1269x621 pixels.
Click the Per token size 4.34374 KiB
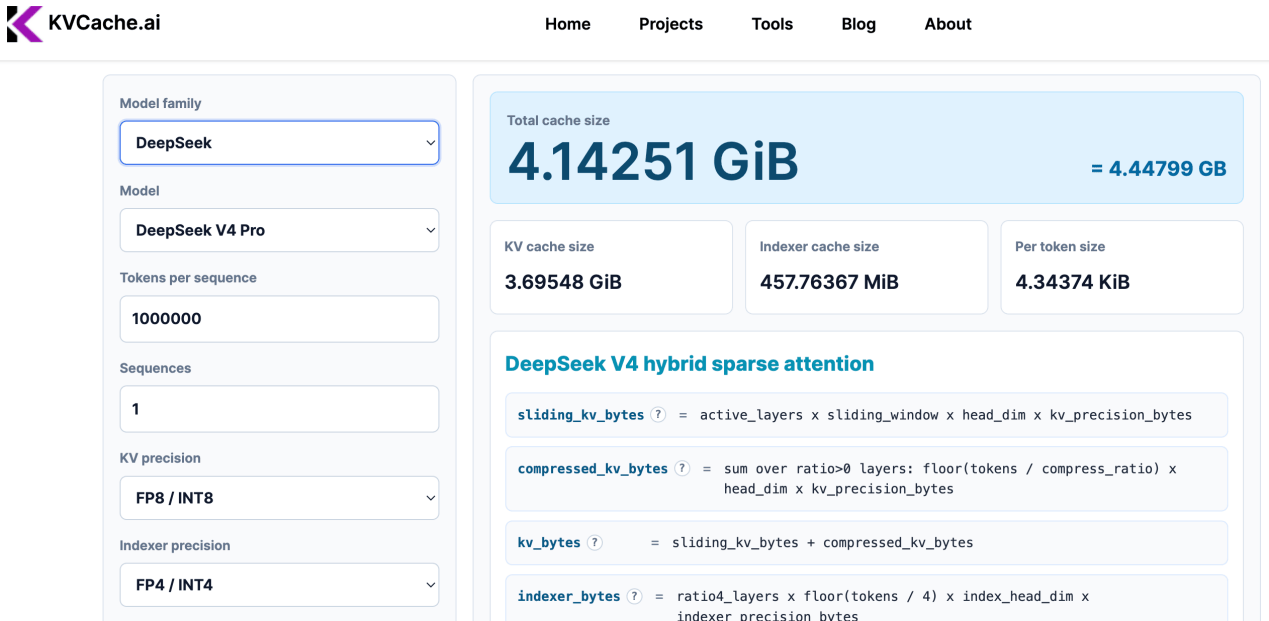1072,282
